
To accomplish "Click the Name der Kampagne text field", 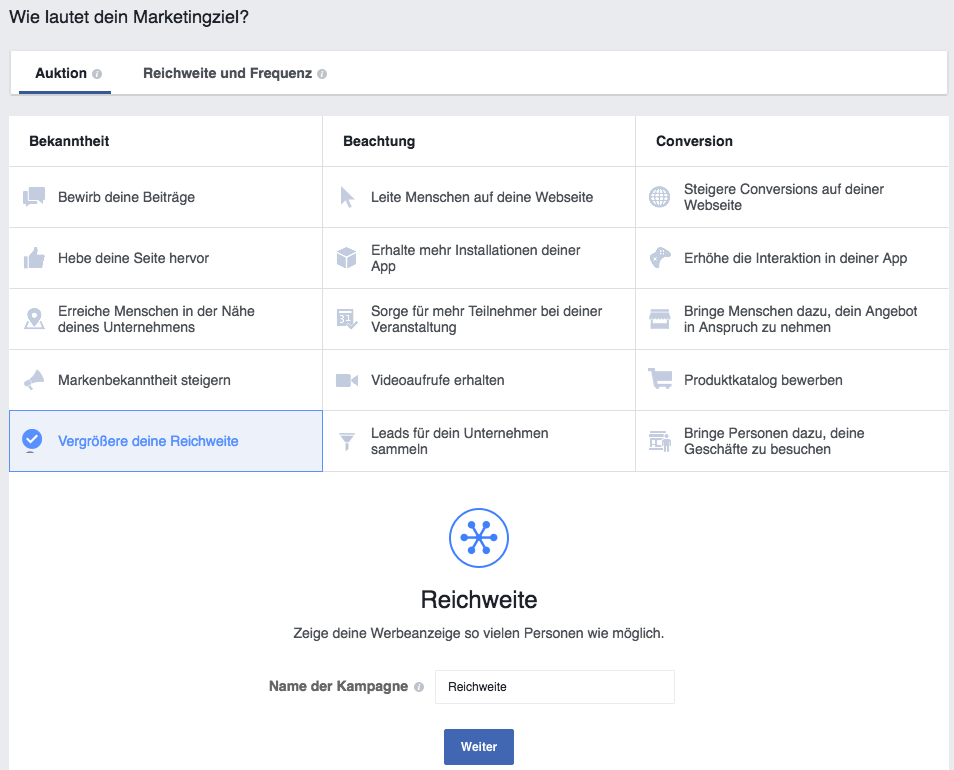I will pyautogui.click(x=555, y=687).
